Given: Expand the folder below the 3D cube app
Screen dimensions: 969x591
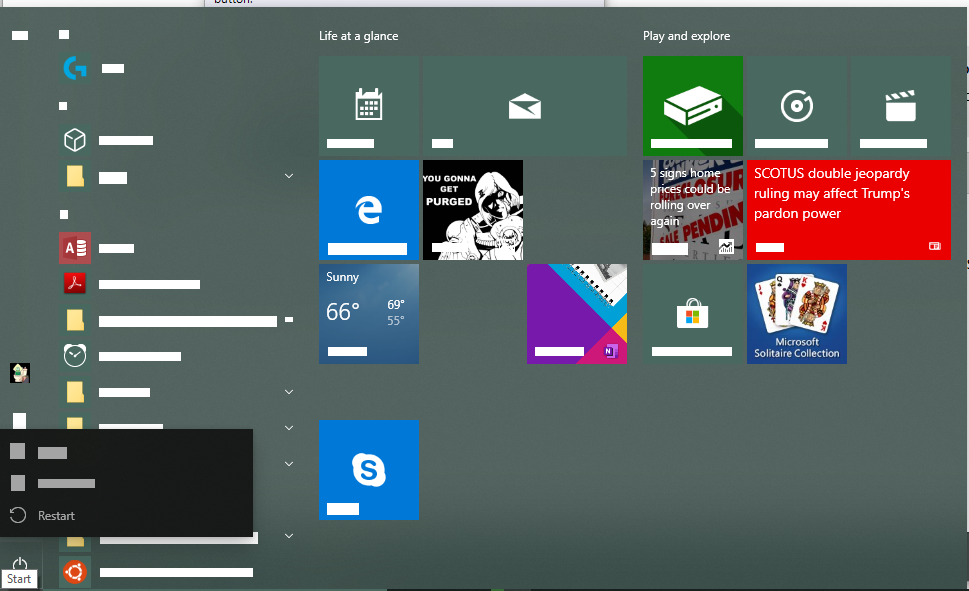Looking at the screenshot, I should (289, 176).
